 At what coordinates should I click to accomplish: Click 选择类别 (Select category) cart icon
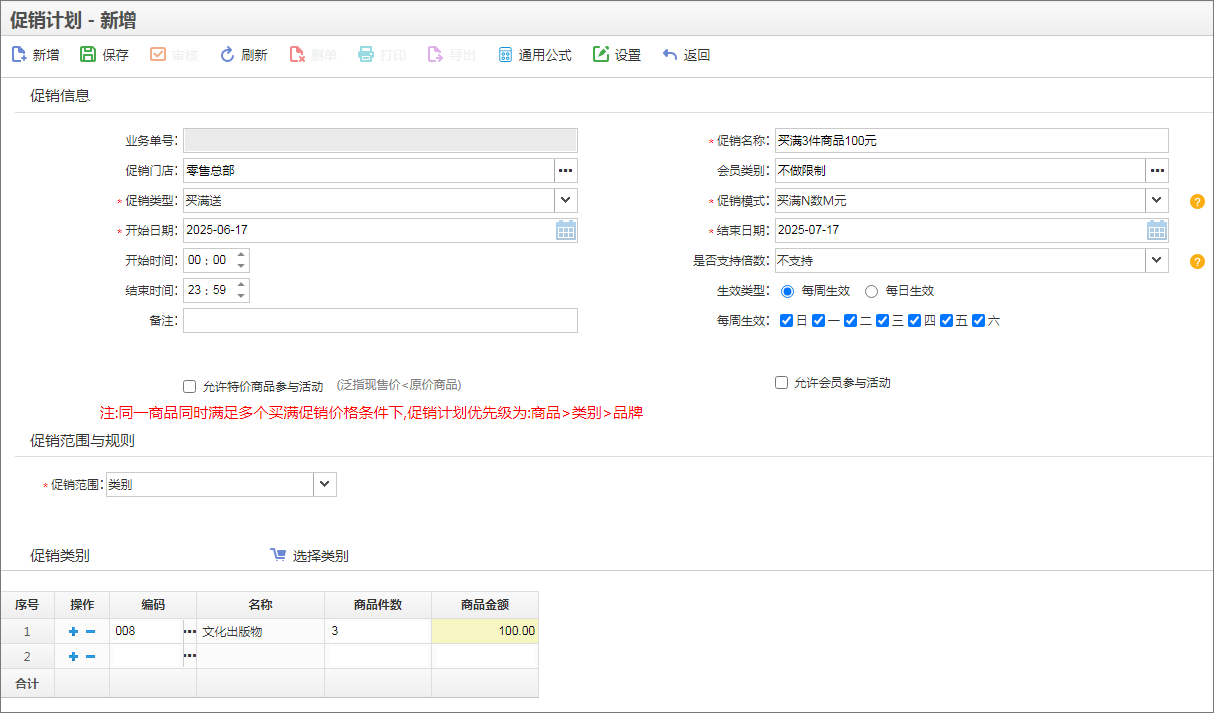(x=278, y=554)
